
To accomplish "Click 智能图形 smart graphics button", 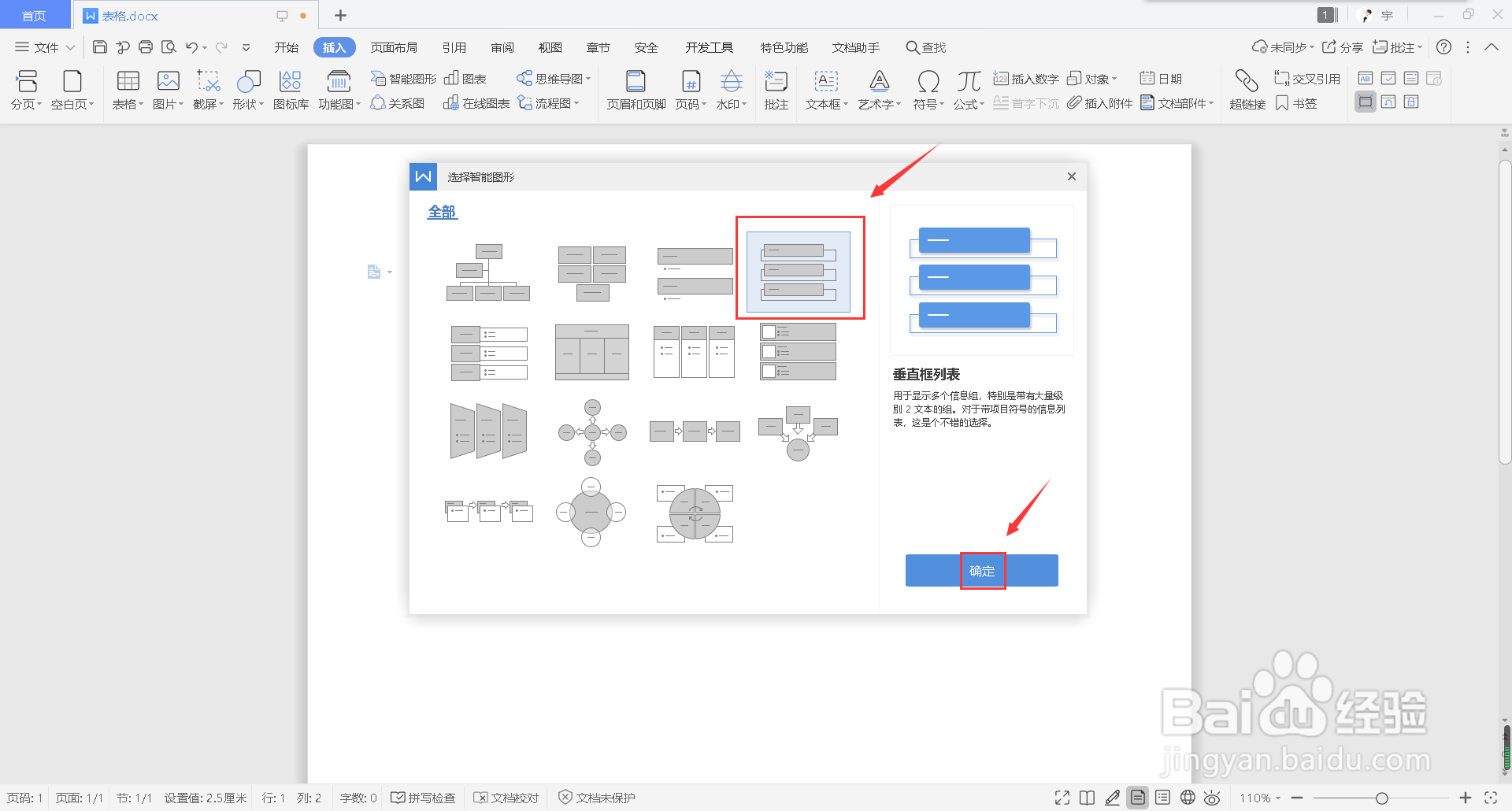I will point(403,79).
